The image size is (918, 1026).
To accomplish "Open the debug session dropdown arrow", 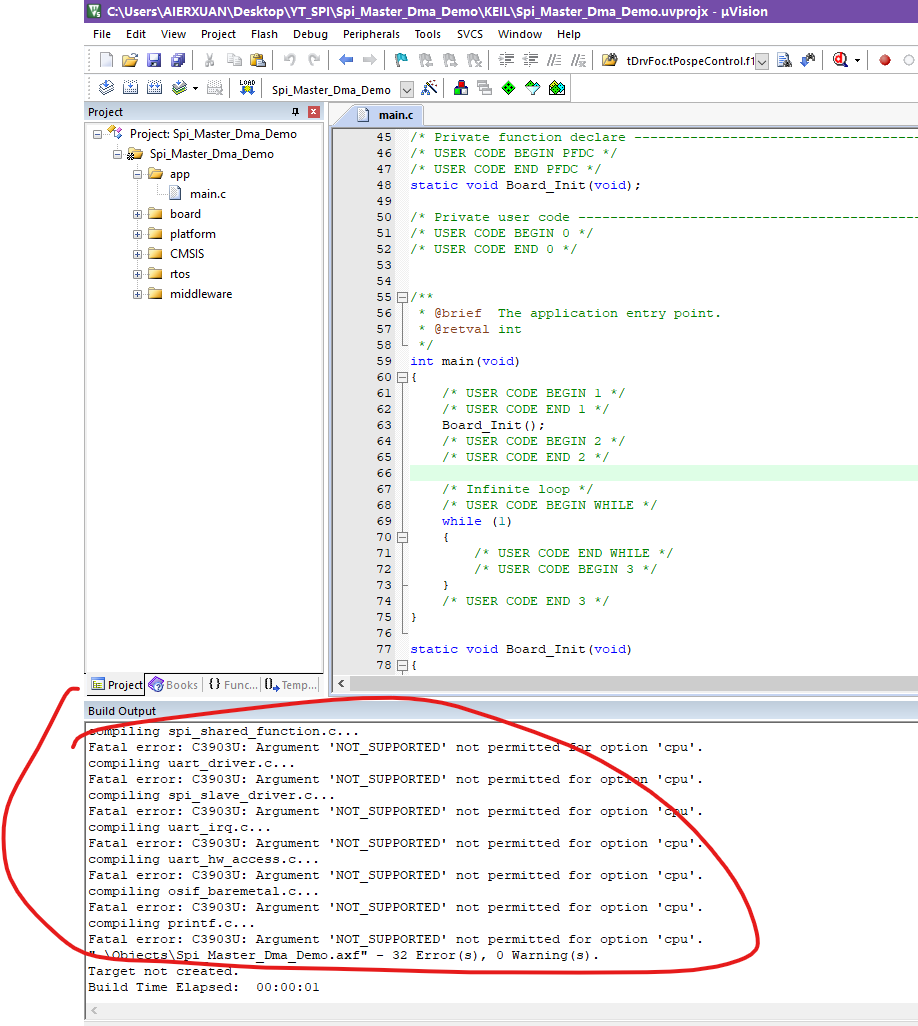I will click(857, 60).
